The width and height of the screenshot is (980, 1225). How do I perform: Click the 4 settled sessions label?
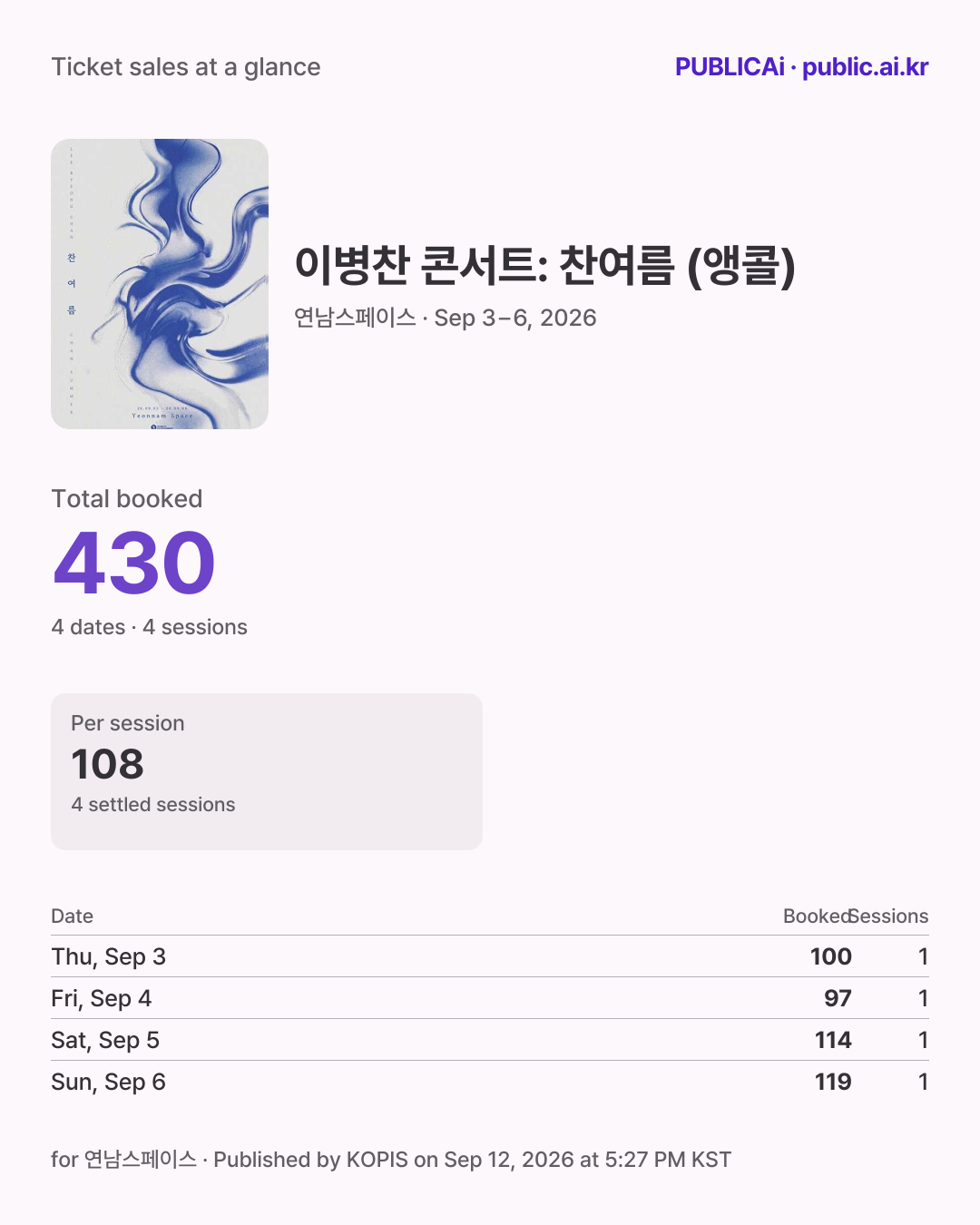(x=153, y=805)
